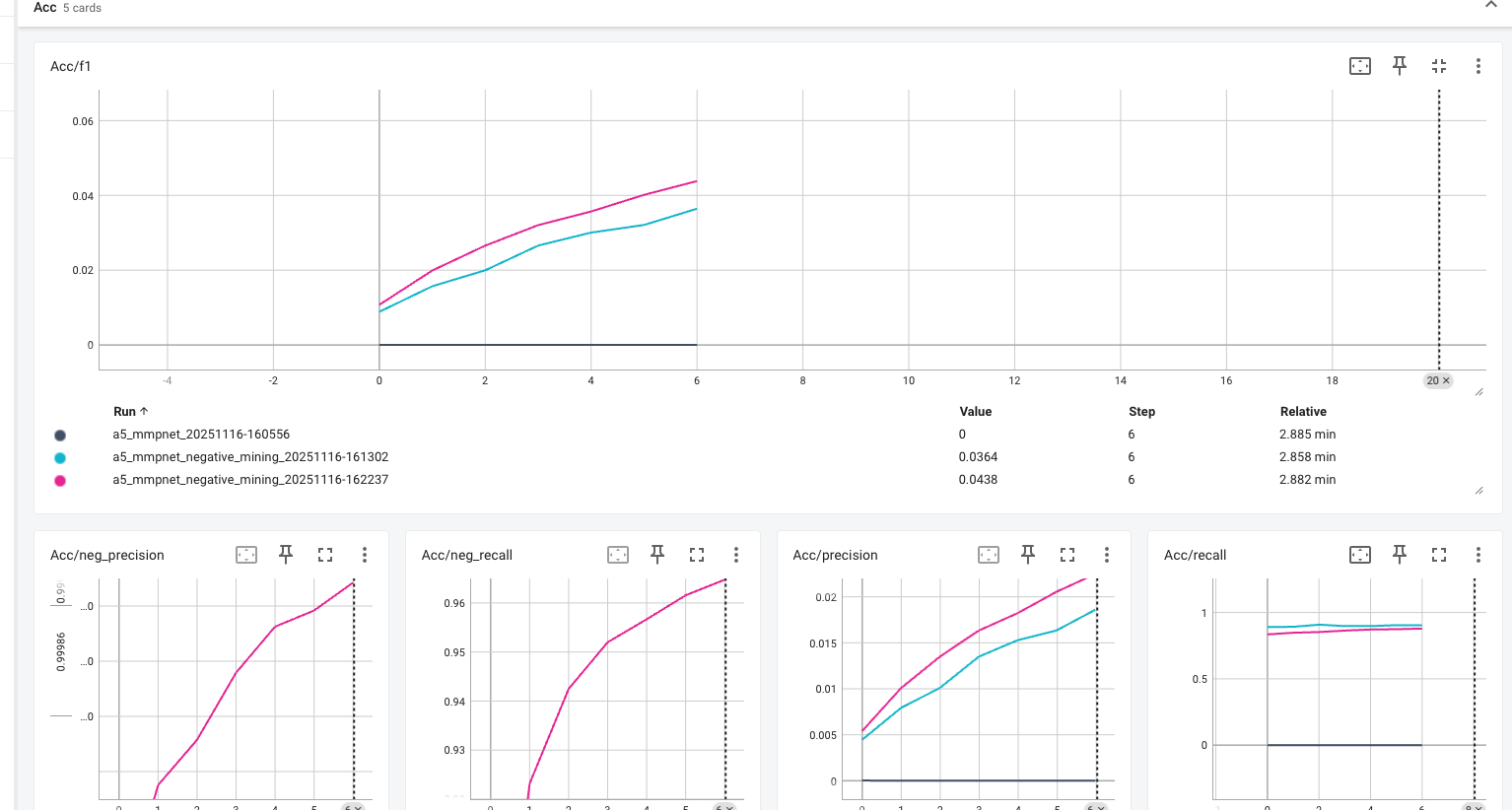The height and width of the screenshot is (810, 1512).
Task: Exit full width on Acc/f1 card
Action: tap(1438, 66)
